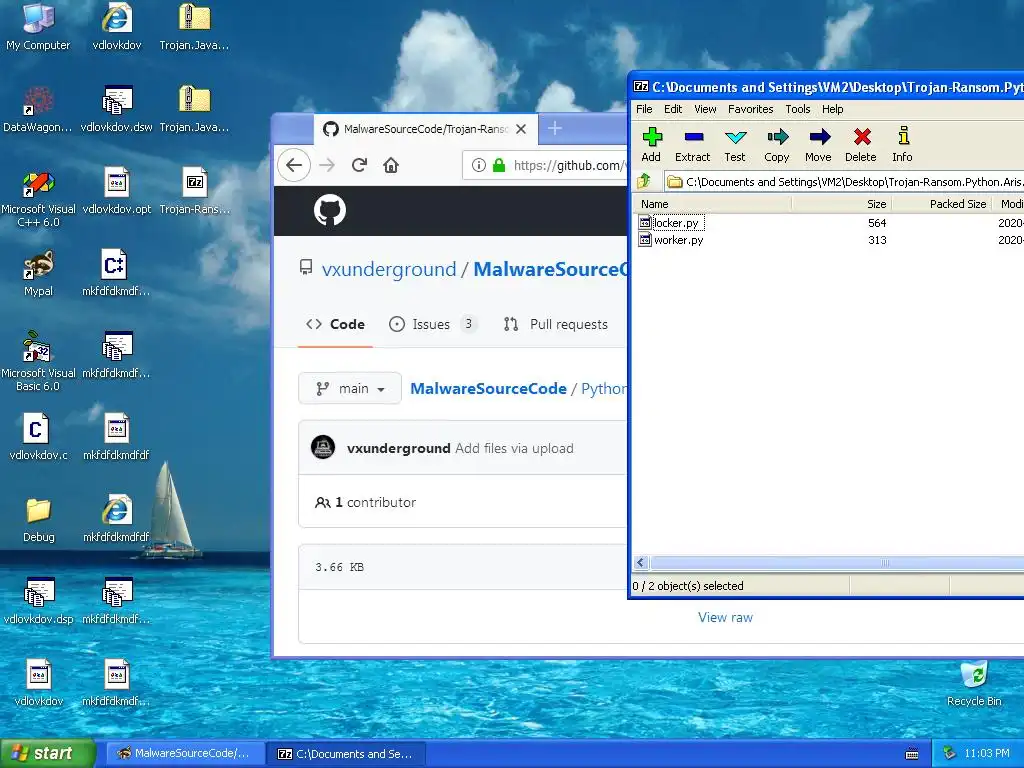This screenshot has width=1024, height=768.
Task: Click the Copy icon in 7-Zip toolbar
Action: click(x=776, y=144)
